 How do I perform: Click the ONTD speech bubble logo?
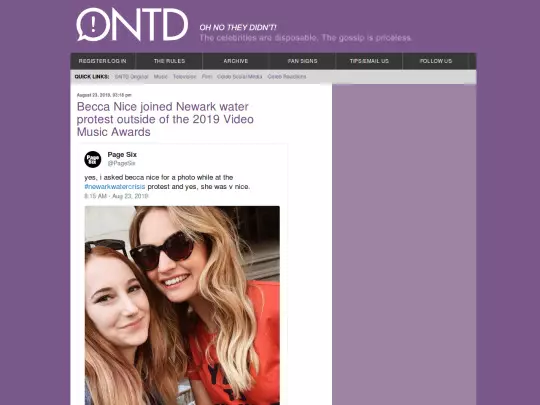click(132, 24)
